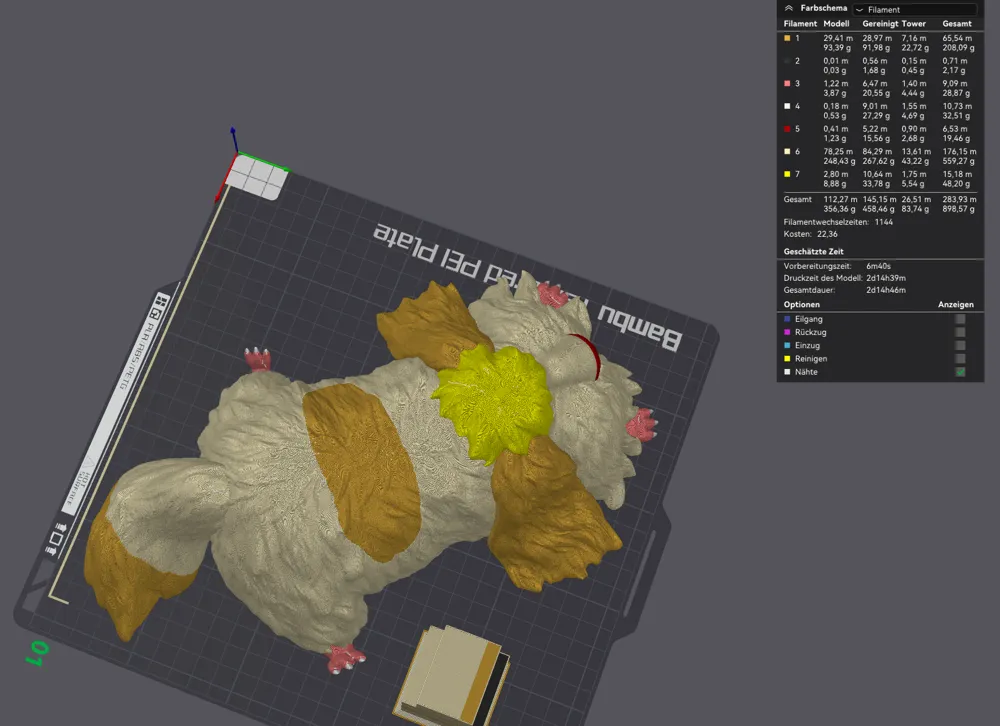The width and height of the screenshot is (1000, 726).
Task: Click the Gesamt column header
Action: click(957, 24)
